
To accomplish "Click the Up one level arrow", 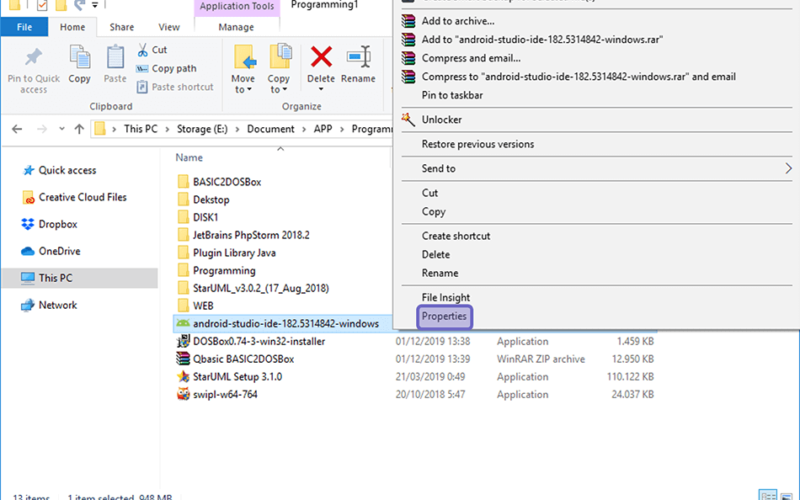I will 79,129.
